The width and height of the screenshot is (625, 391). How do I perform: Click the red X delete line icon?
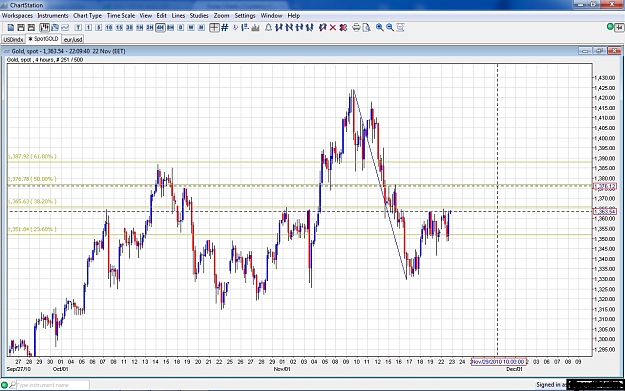click(x=333, y=28)
